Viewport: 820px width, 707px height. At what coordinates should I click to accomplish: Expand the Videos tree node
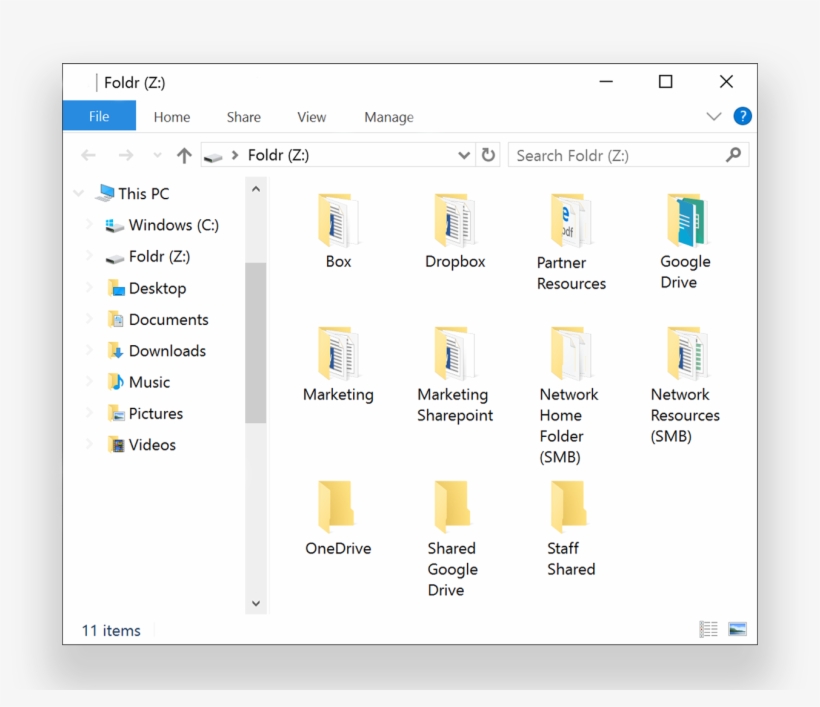click(x=89, y=444)
